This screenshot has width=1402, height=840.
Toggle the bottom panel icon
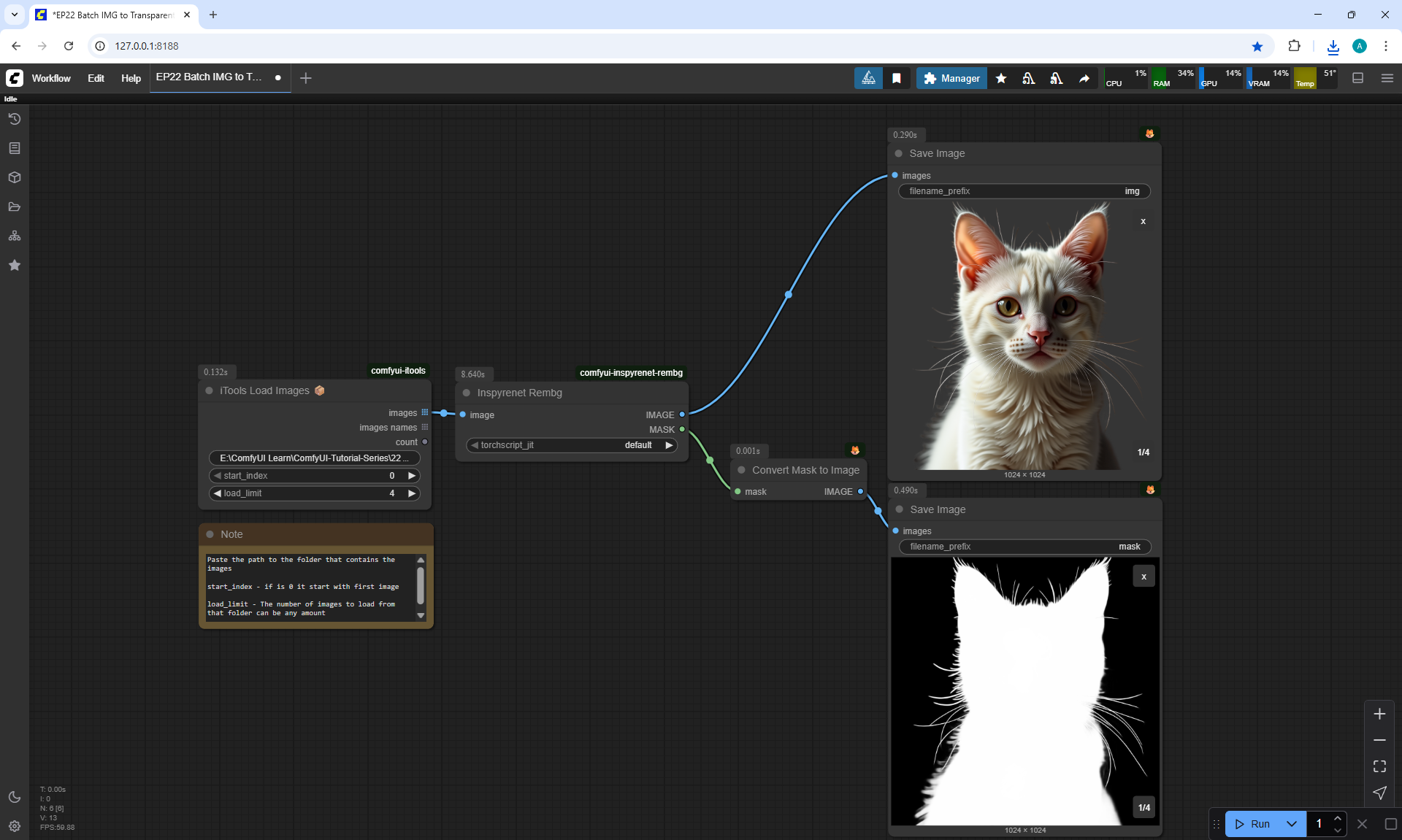pyautogui.click(x=1358, y=78)
